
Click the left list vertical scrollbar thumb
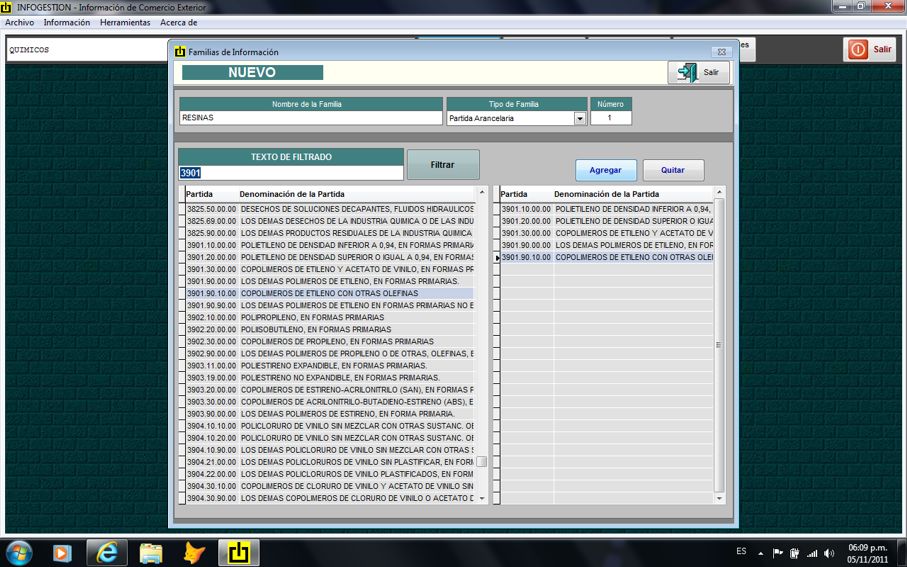[x=481, y=462]
